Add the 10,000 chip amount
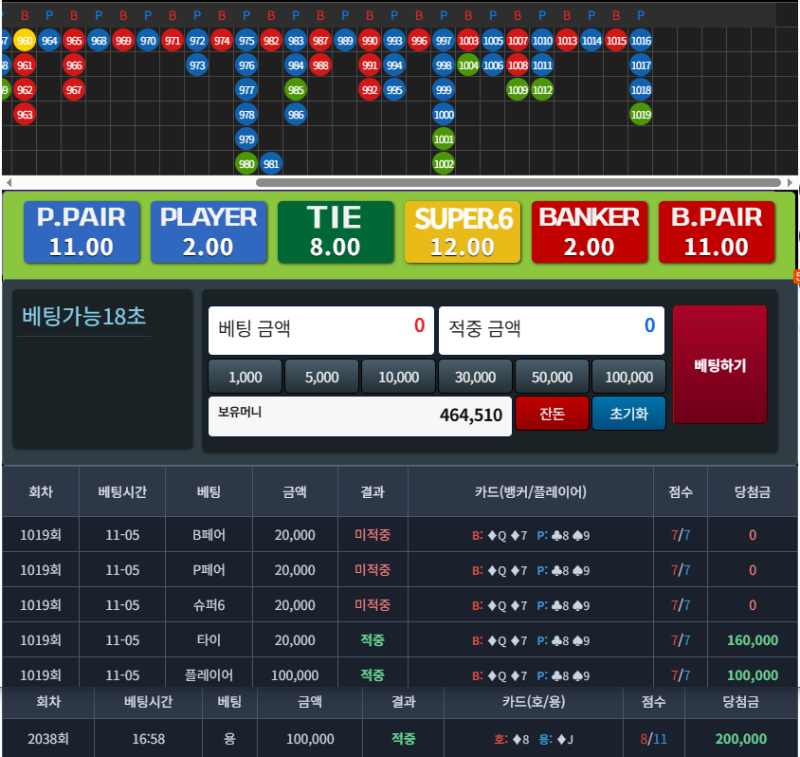This screenshot has height=757, width=800. click(x=398, y=377)
